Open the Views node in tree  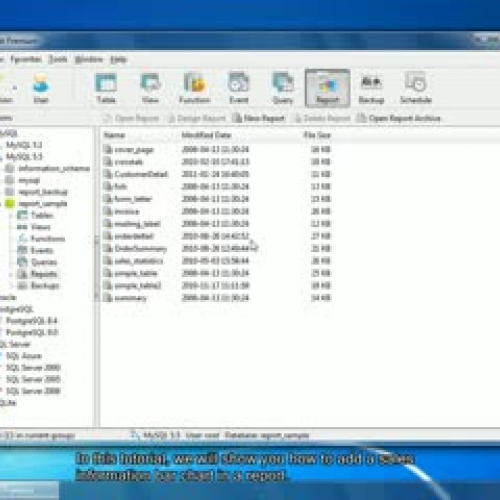pyautogui.click(x=40, y=227)
